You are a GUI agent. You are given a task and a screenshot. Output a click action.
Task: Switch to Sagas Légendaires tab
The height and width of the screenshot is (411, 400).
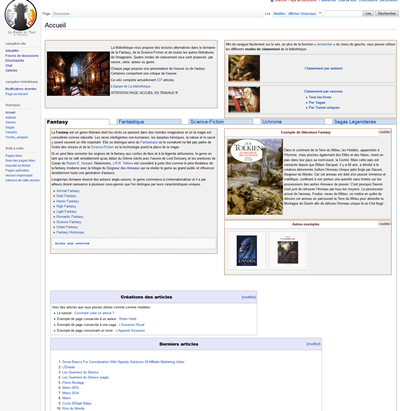364,122
